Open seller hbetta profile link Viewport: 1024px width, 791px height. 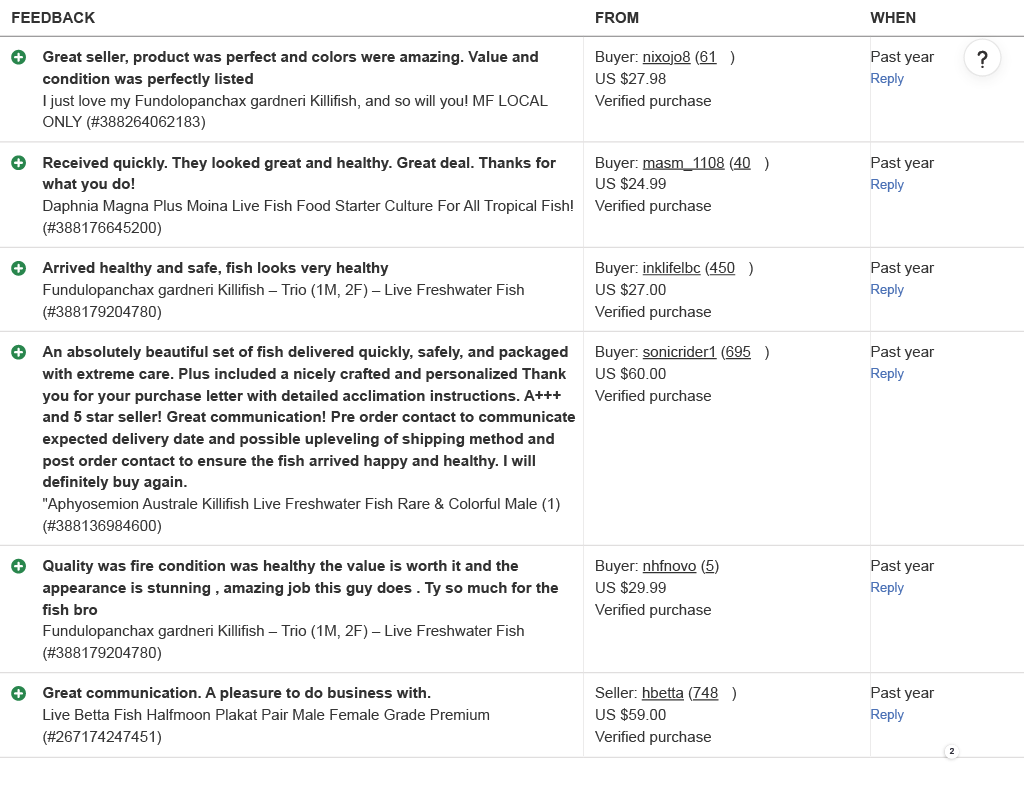[663, 693]
